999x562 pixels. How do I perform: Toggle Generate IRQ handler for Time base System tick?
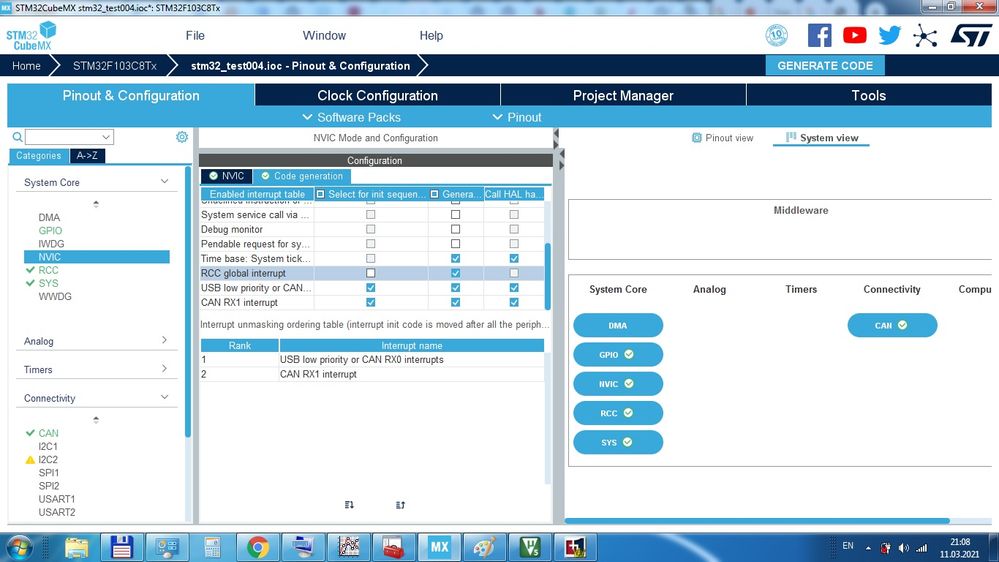(x=455, y=258)
